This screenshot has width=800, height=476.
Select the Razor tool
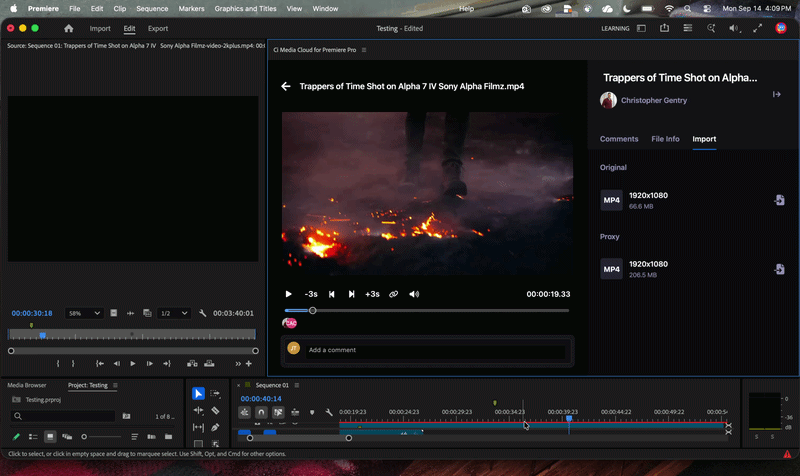(x=215, y=410)
